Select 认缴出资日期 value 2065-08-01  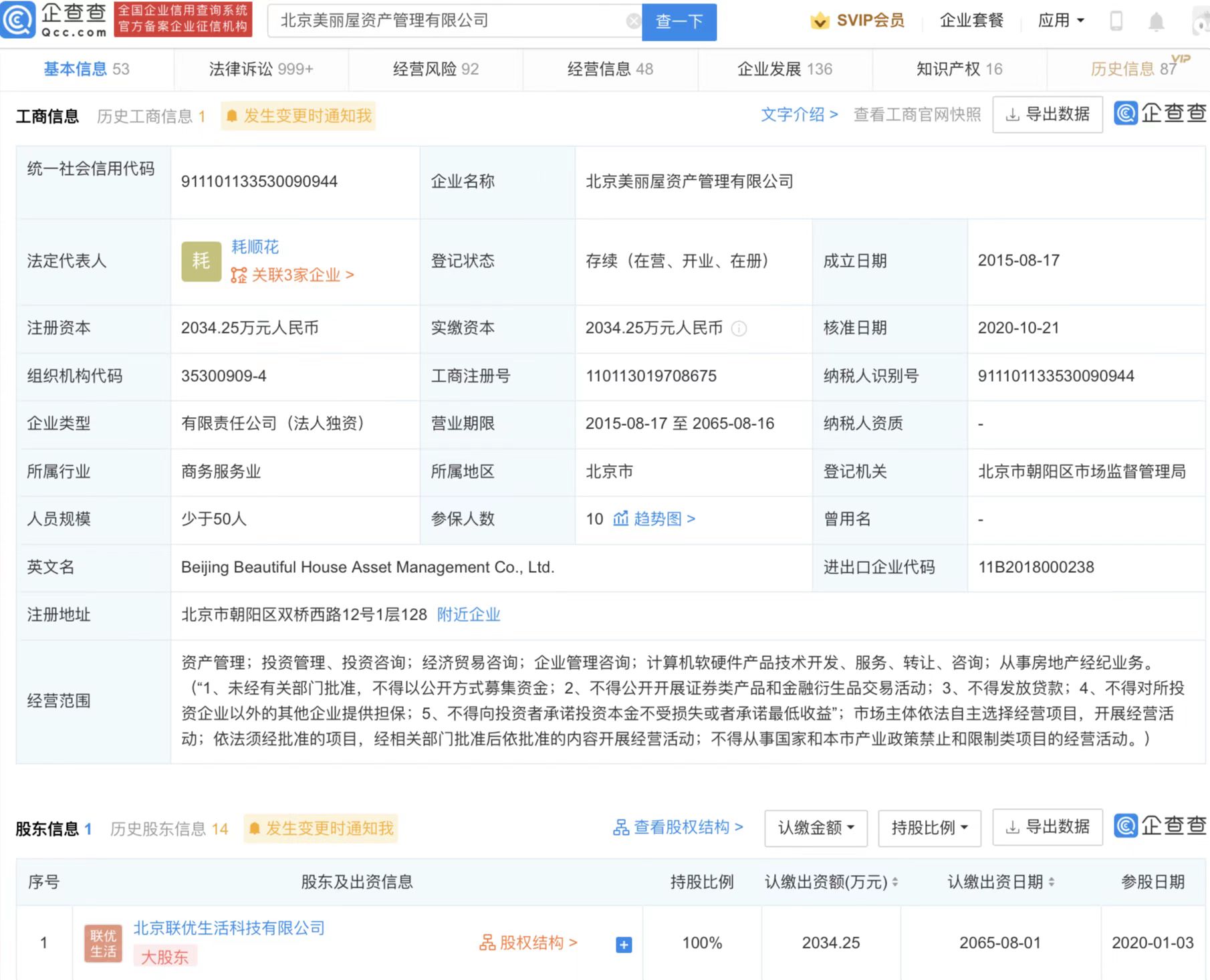(x=1000, y=943)
